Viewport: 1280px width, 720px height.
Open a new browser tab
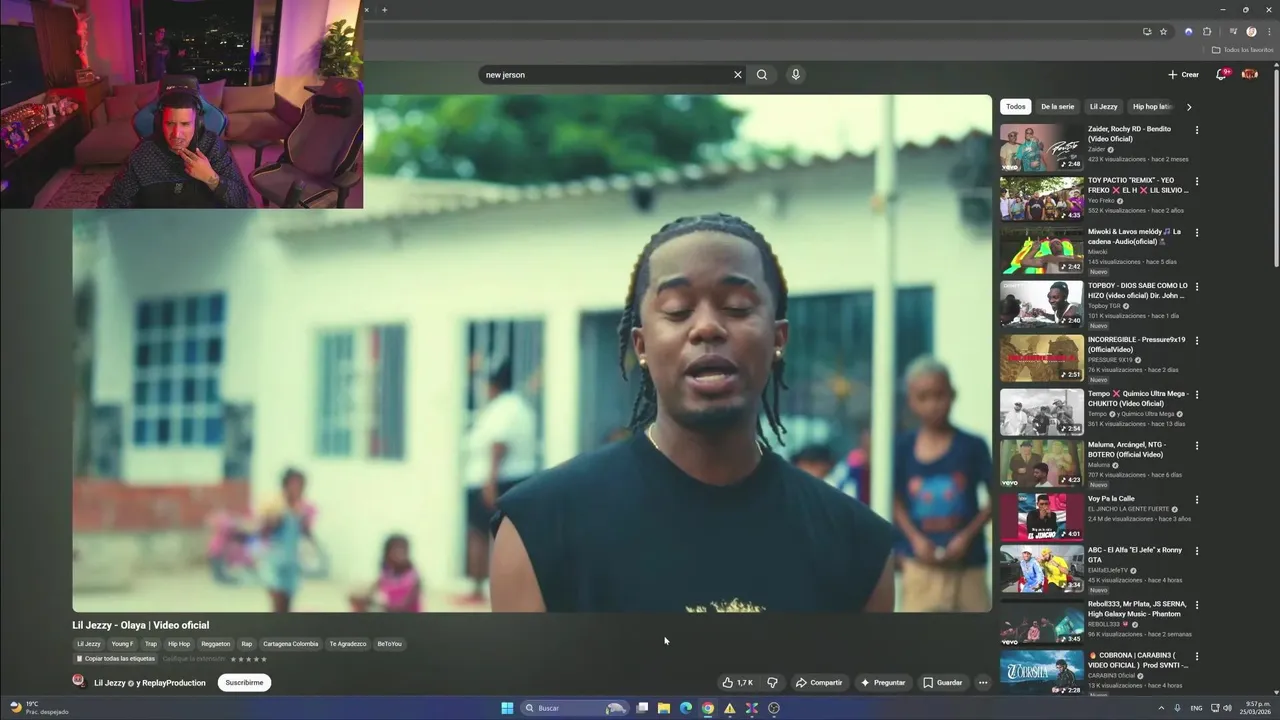(x=384, y=10)
